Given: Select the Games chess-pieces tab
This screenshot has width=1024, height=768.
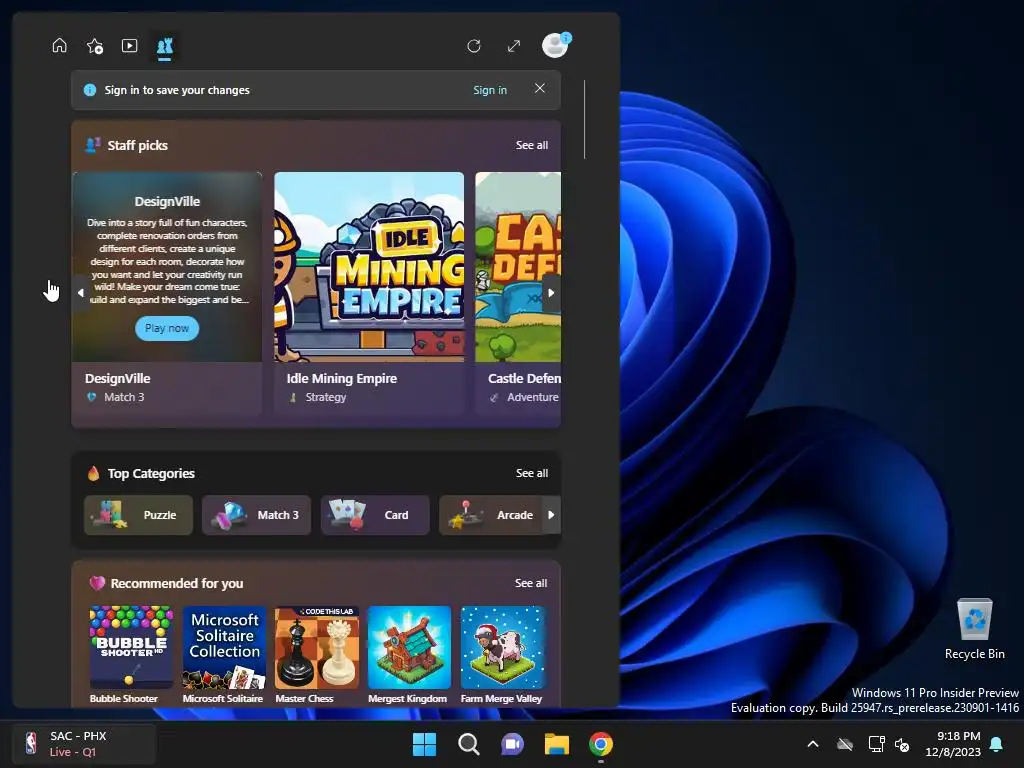Looking at the screenshot, I should [165, 46].
